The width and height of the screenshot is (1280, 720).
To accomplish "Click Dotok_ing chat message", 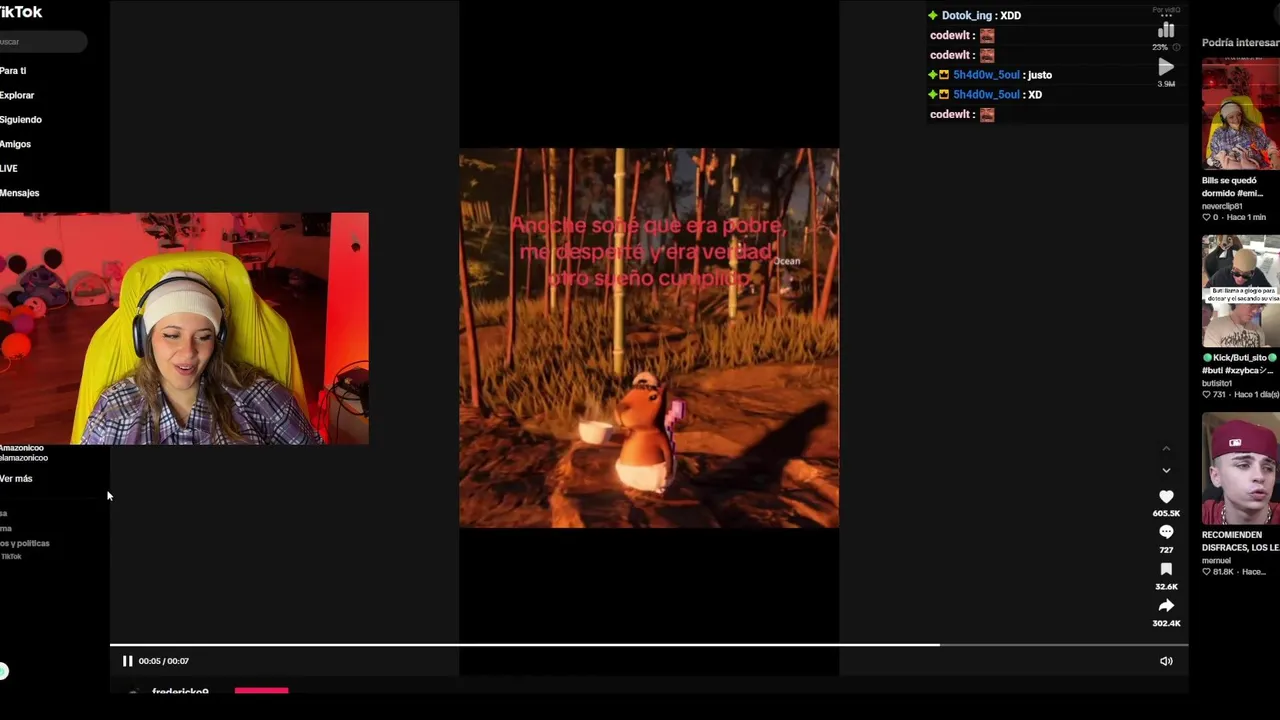I will pos(975,16).
